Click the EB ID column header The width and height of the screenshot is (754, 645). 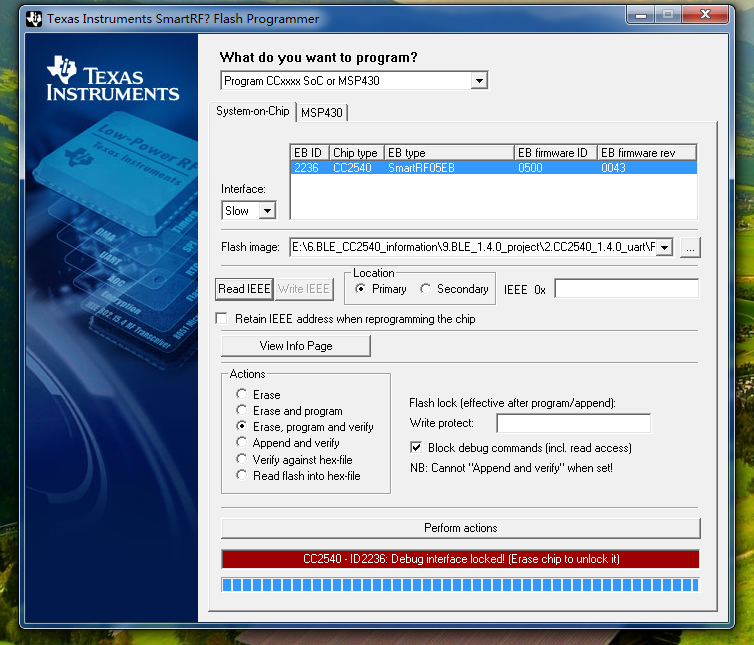point(310,152)
